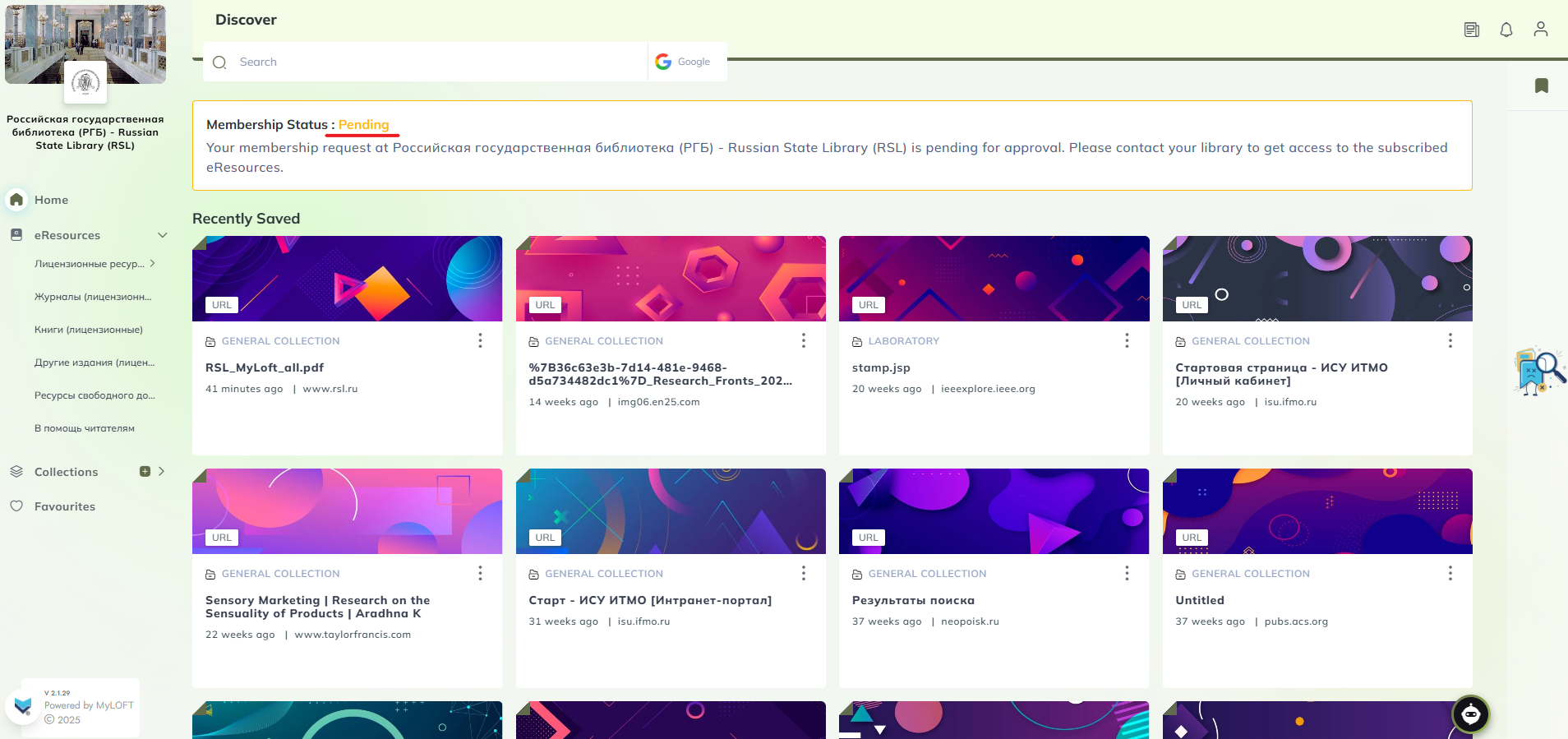This screenshot has width=1568, height=739.
Task: Click GENERAL COLLECTION label on RSL_MyLoft card
Action: pyautogui.click(x=280, y=341)
